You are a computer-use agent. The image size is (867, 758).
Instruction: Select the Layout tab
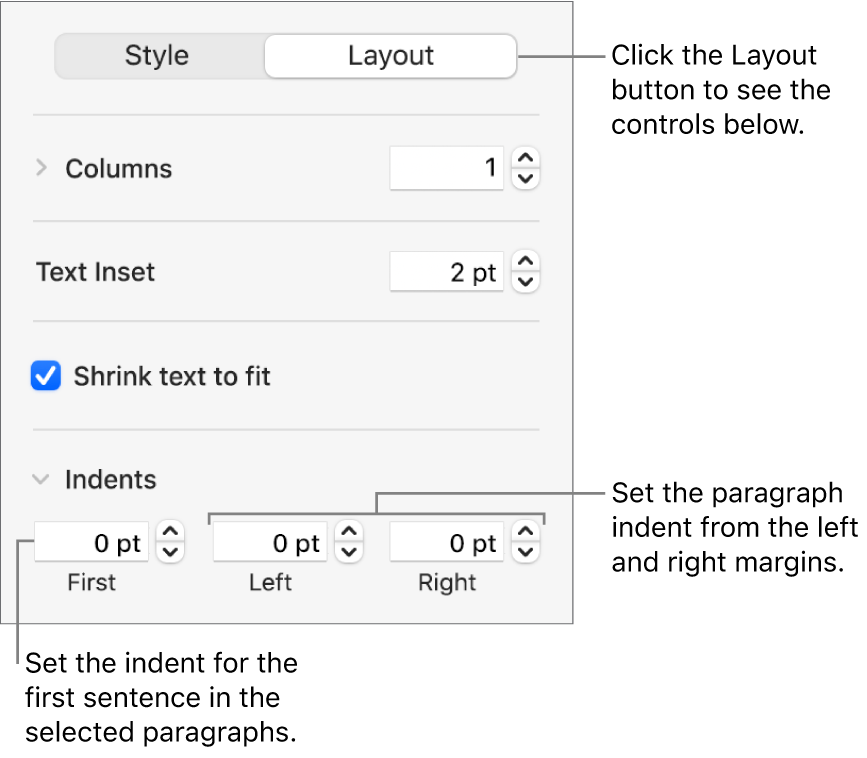tap(390, 57)
